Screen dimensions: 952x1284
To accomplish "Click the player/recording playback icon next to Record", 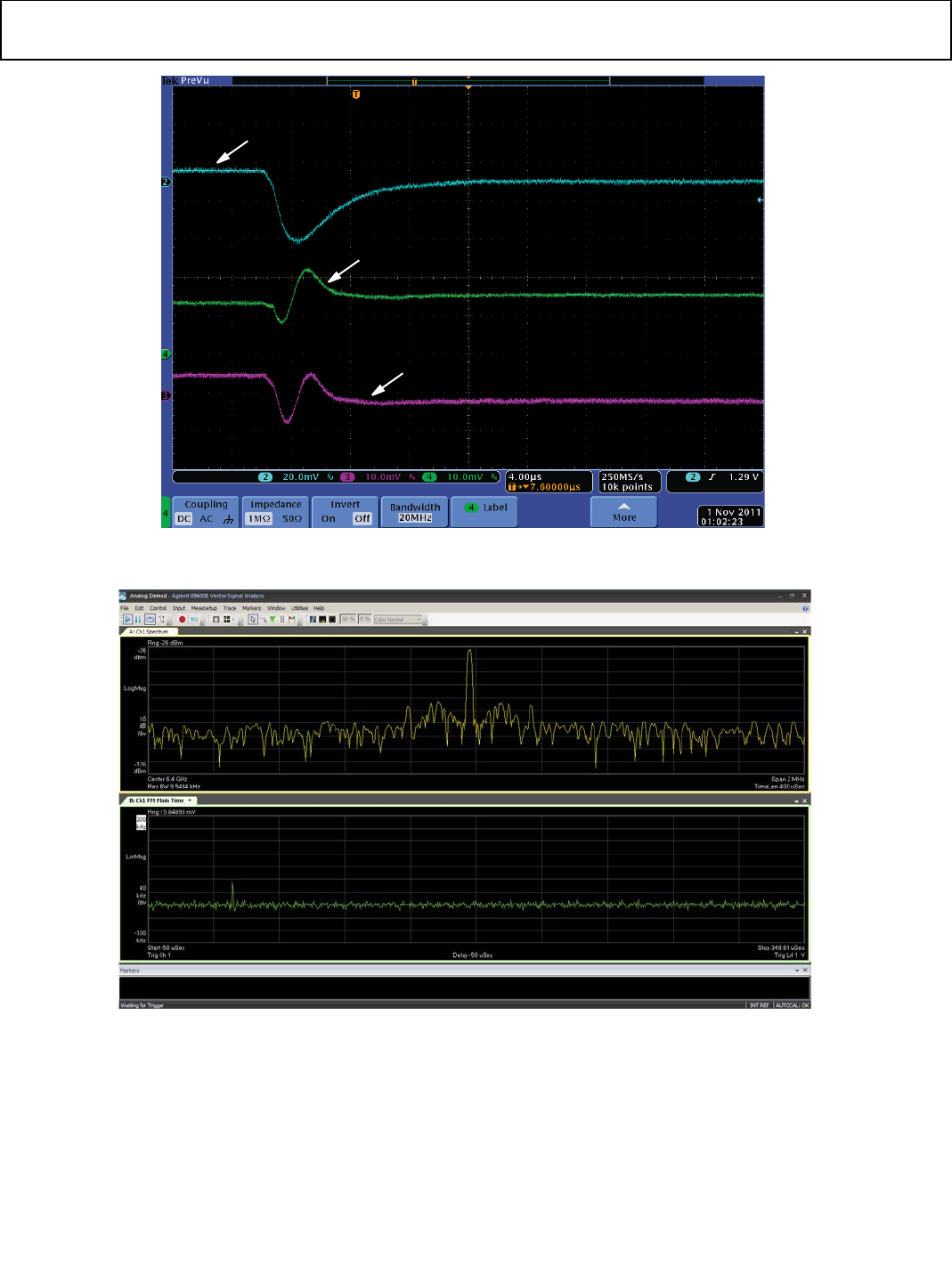I will (194, 619).
